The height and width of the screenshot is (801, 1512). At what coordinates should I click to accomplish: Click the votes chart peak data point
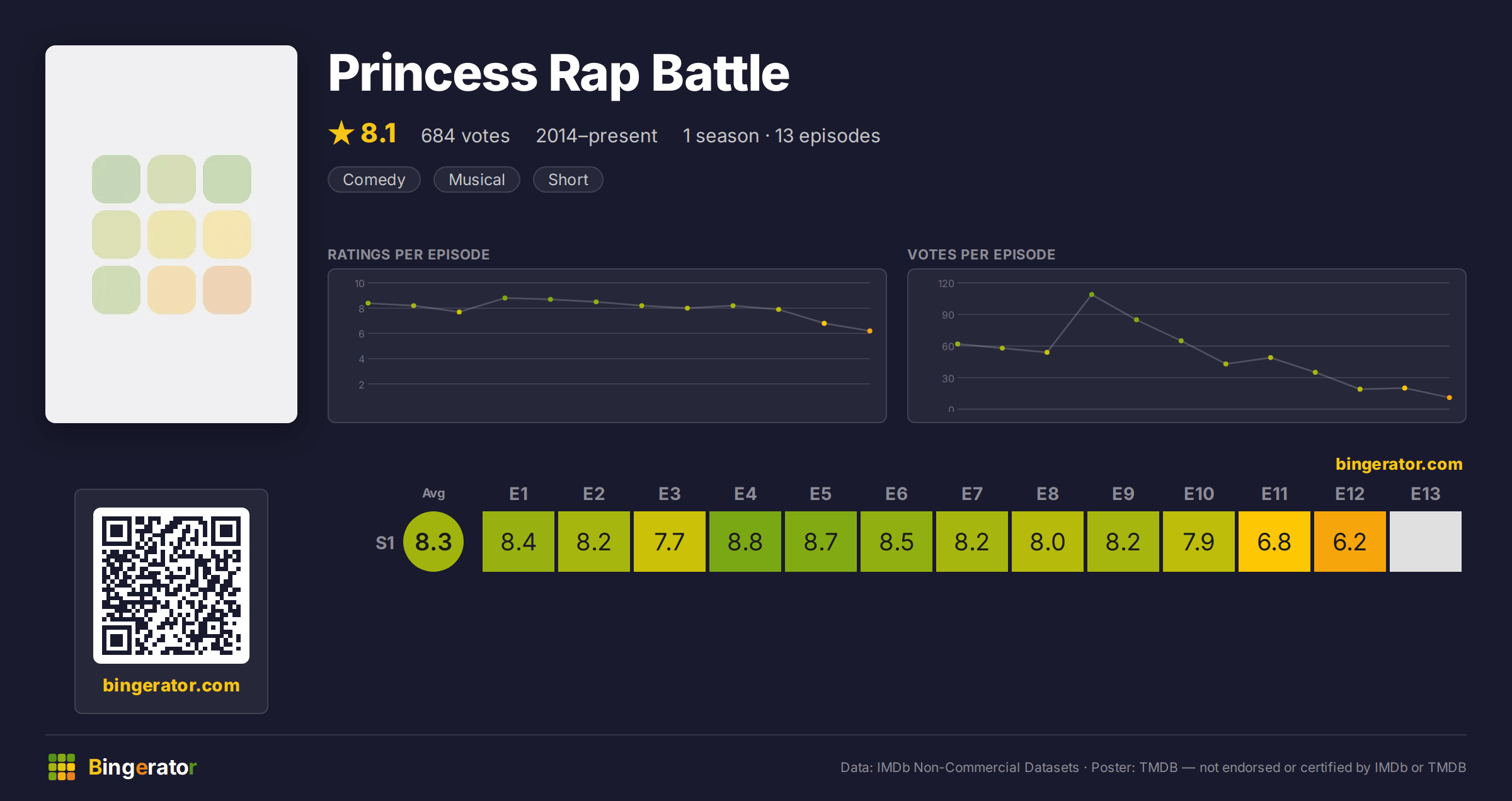(x=1092, y=294)
